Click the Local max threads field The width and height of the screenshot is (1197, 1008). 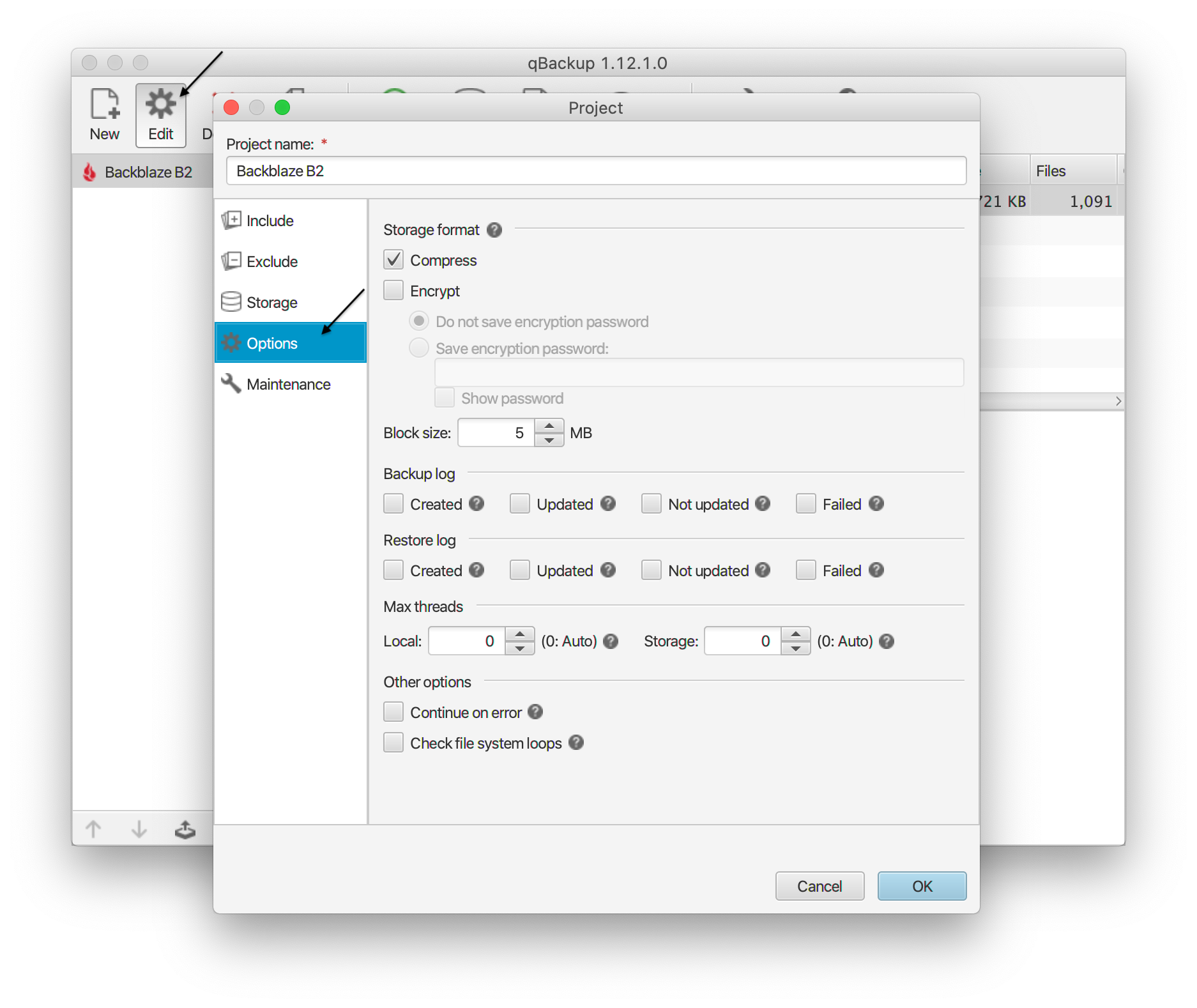click(467, 641)
